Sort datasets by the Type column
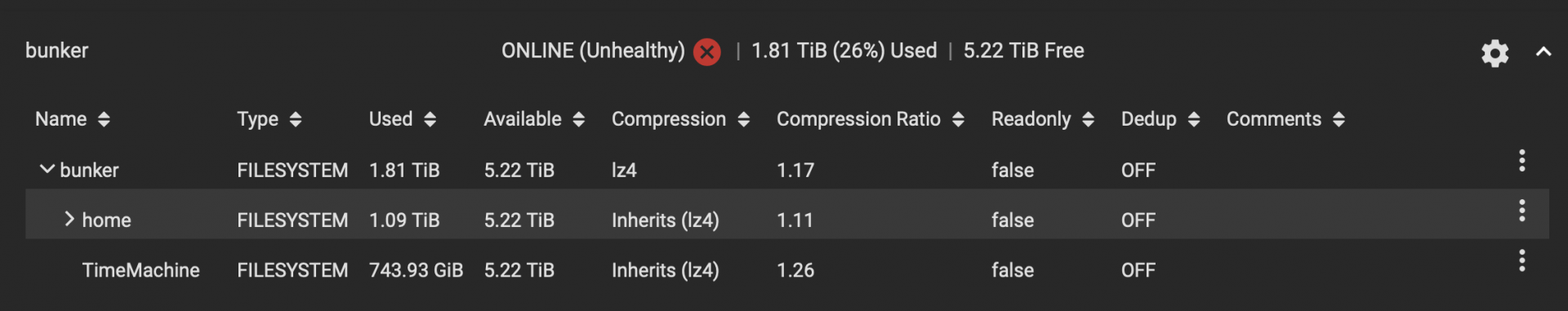This screenshot has height=311, width=1568. pyautogui.click(x=269, y=119)
